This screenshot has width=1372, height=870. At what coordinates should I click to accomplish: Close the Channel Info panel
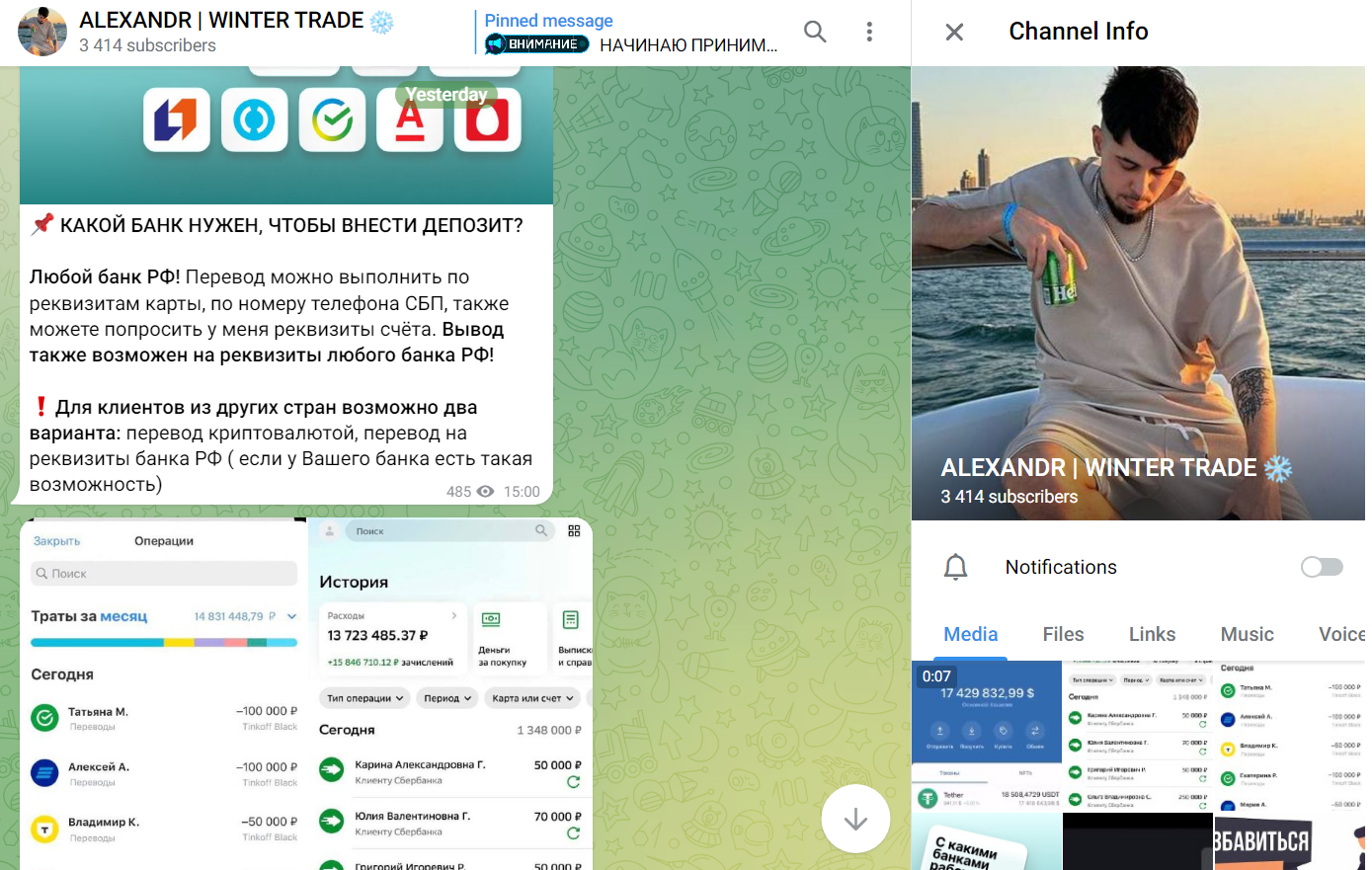(x=954, y=33)
